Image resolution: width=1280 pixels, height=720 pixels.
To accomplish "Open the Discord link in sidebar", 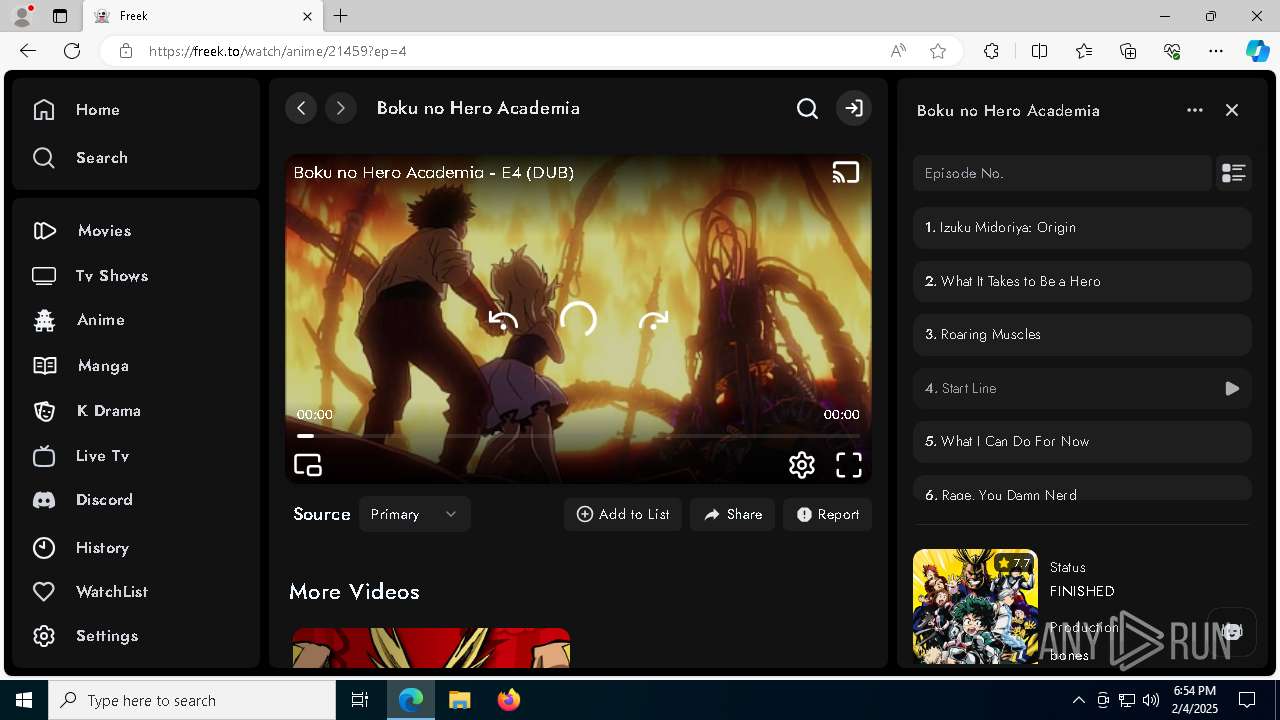I will coord(82,500).
